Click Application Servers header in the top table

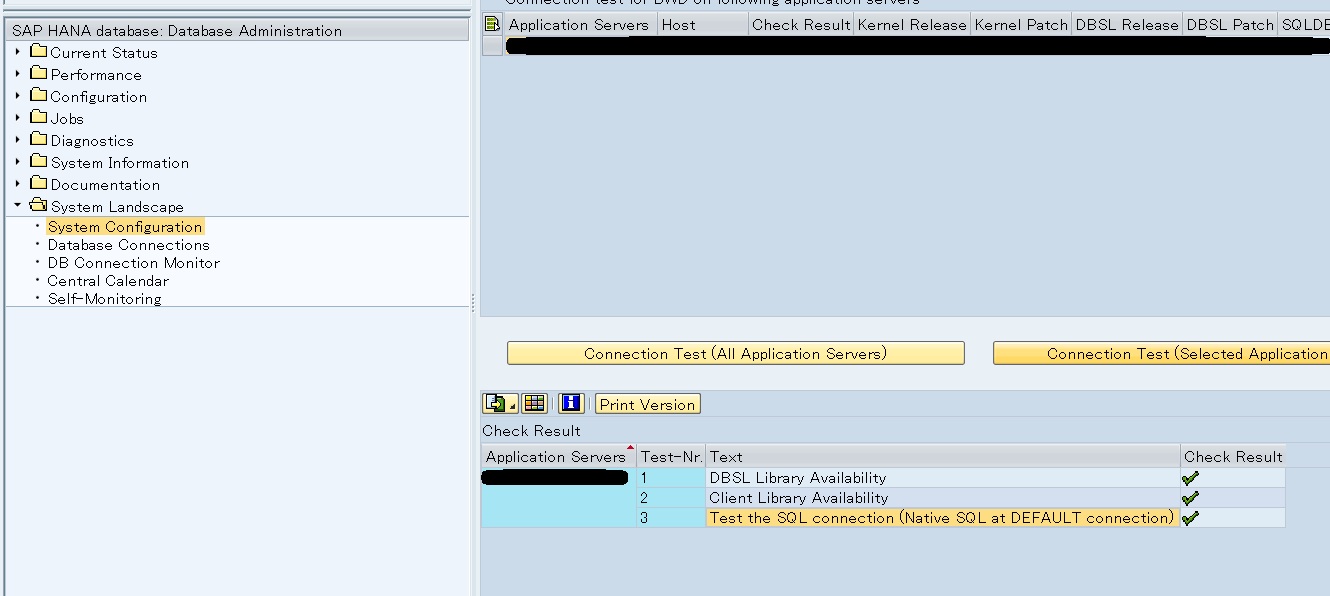click(580, 25)
